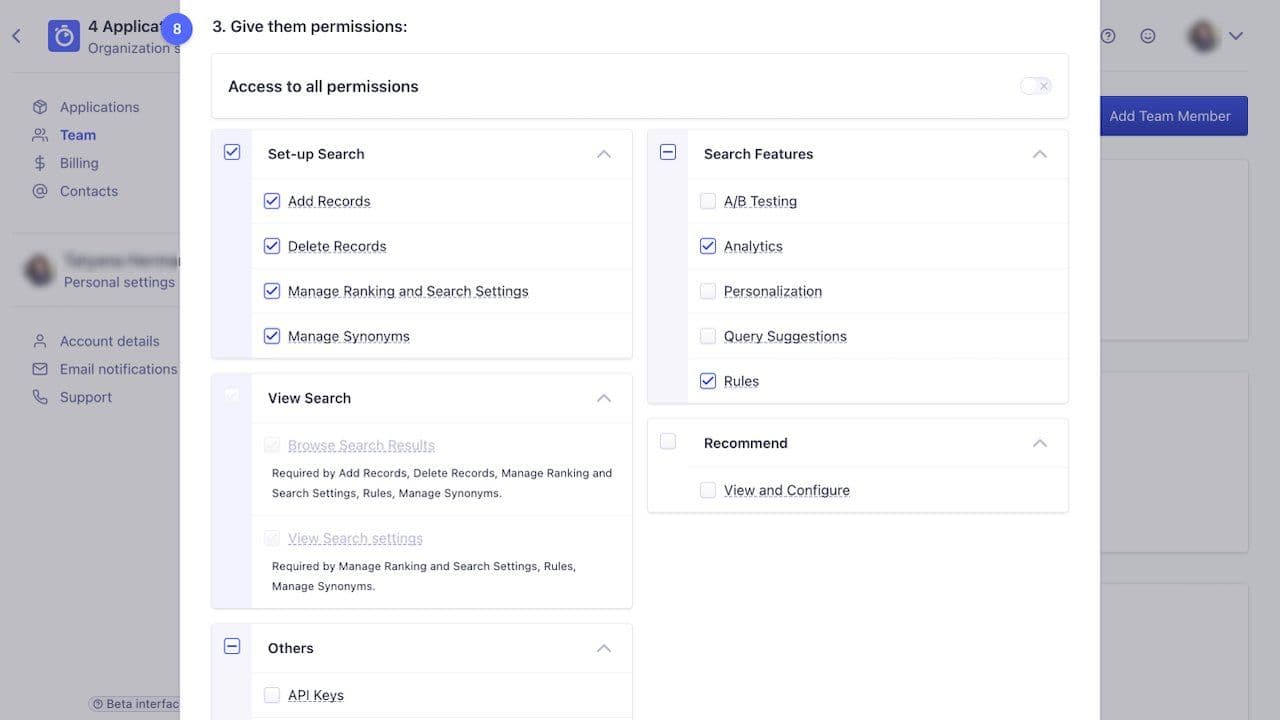Viewport: 1280px width, 720px height.
Task: Click the Browse Search Results label
Action: pos(361,445)
